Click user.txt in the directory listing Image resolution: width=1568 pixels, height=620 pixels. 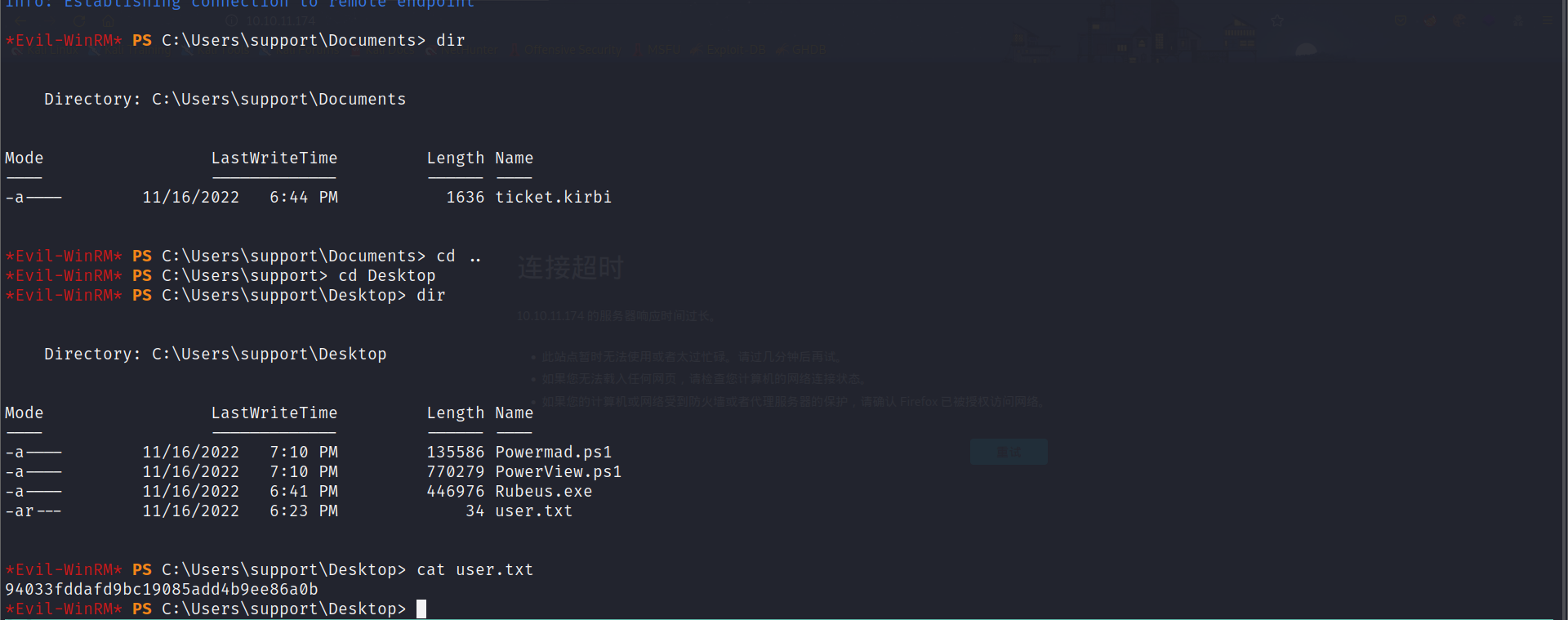pos(533,511)
